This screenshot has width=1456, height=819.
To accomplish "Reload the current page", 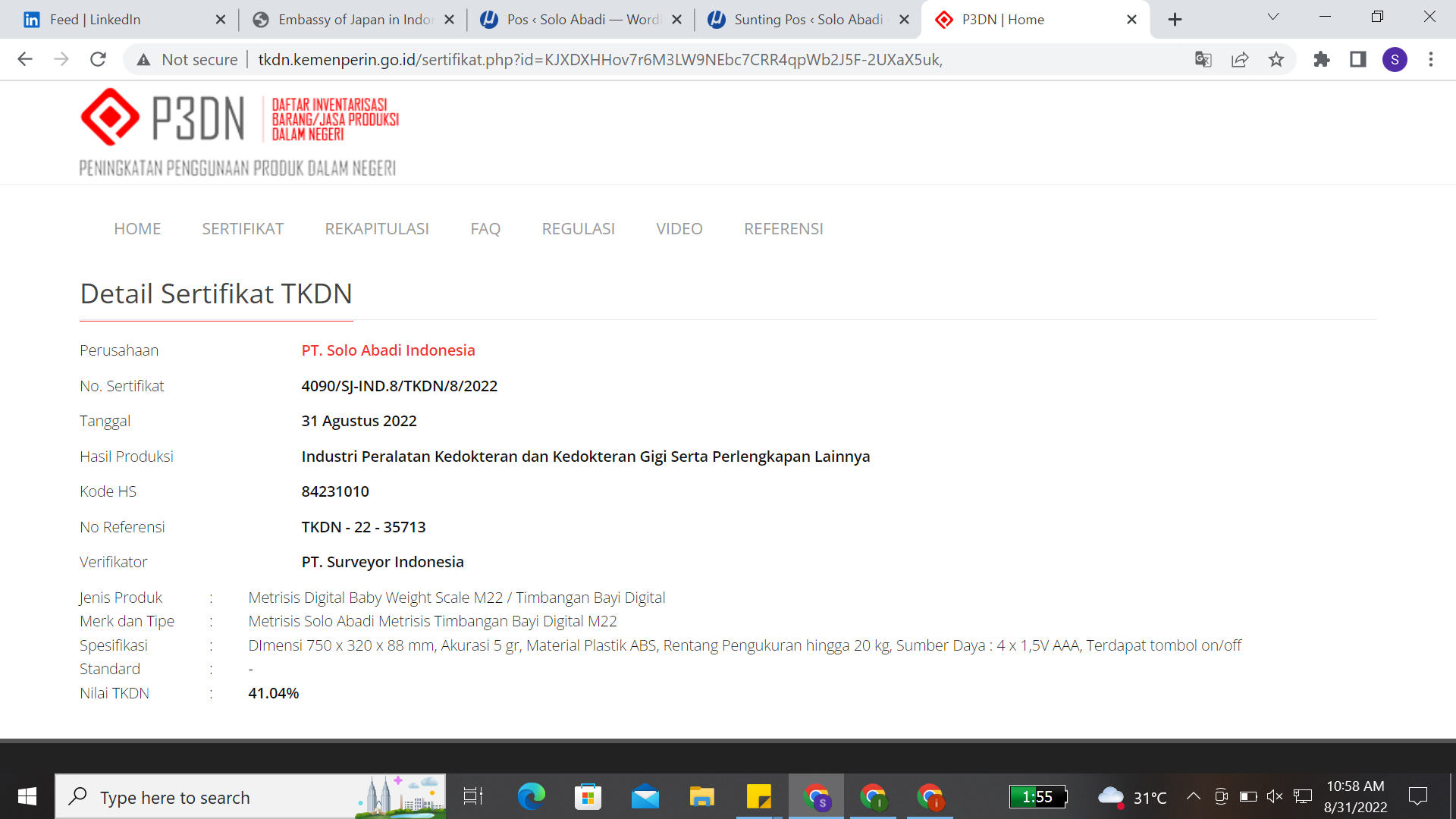I will tap(98, 59).
